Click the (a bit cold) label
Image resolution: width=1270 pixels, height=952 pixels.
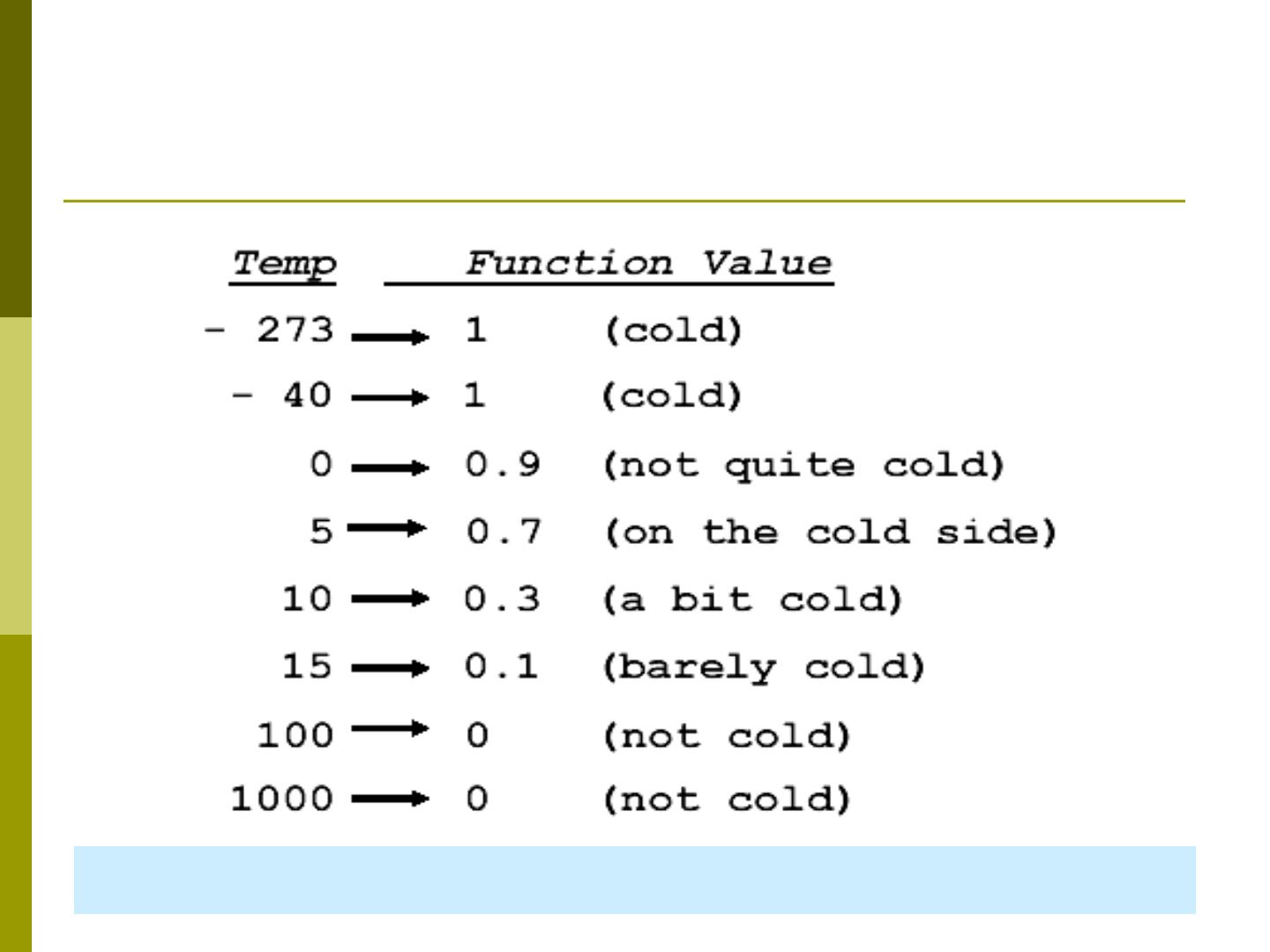click(x=751, y=600)
